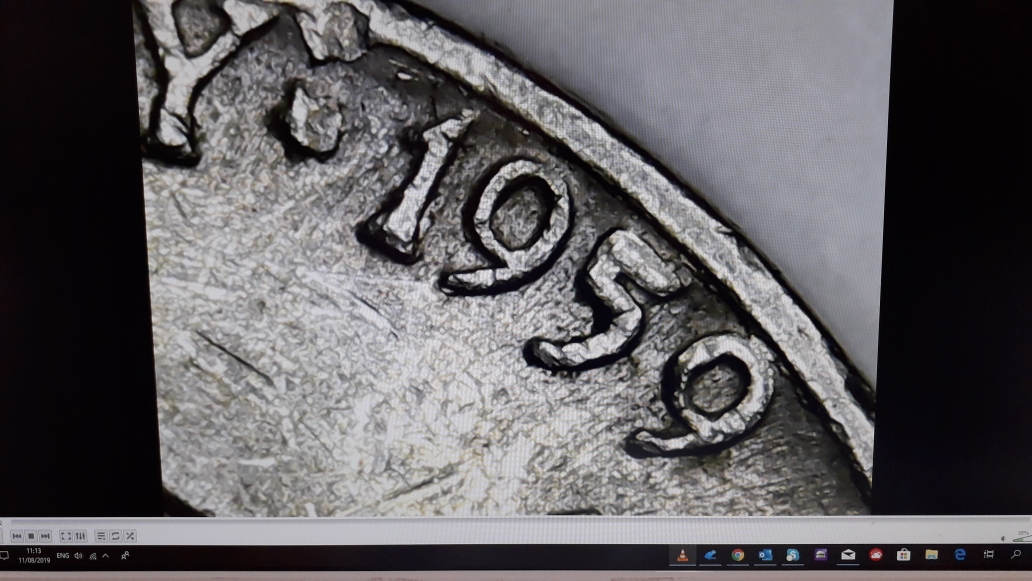Open File Explorer folder icon

[931, 555]
